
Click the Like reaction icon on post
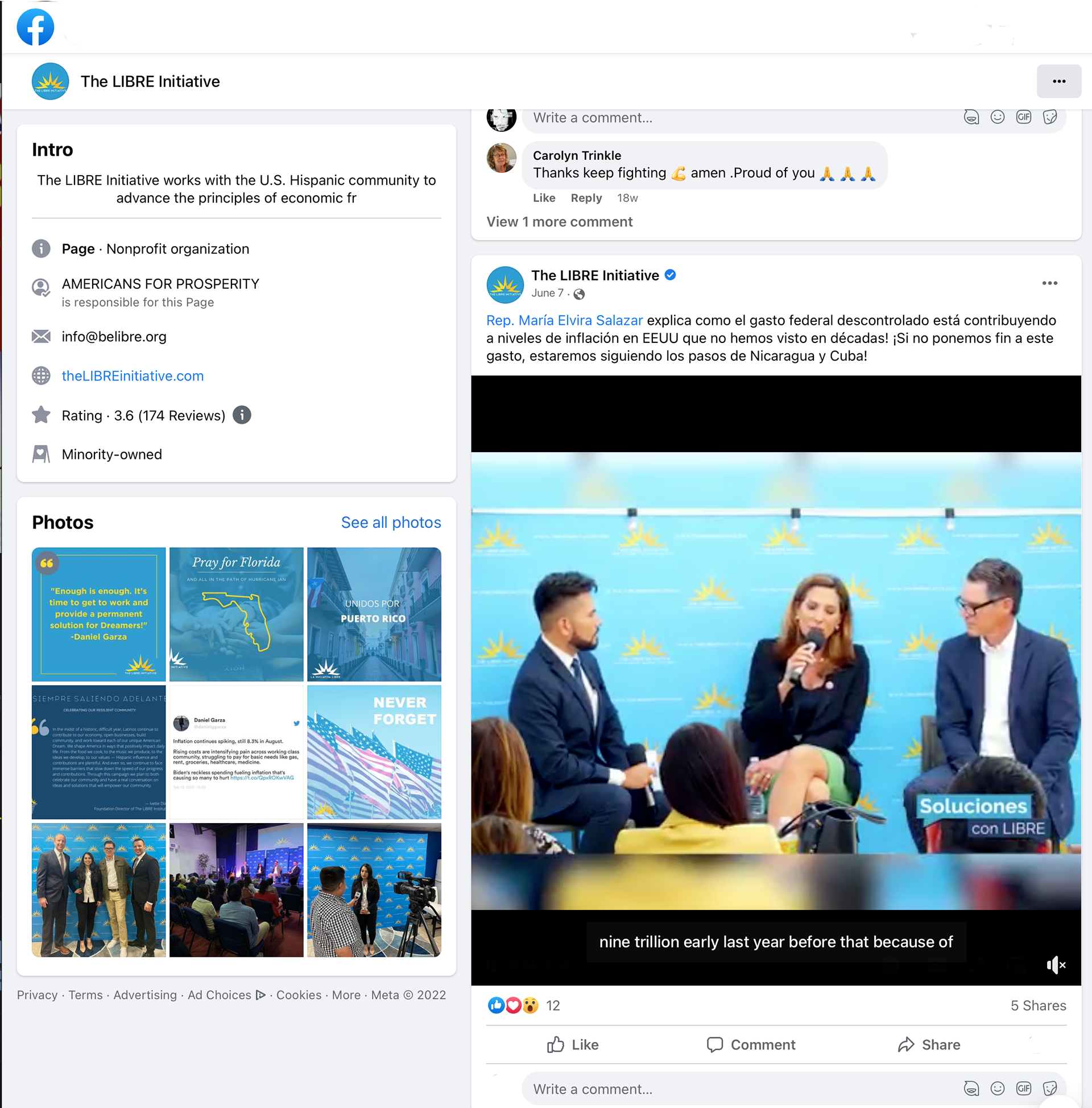click(x=496, y=1006)
